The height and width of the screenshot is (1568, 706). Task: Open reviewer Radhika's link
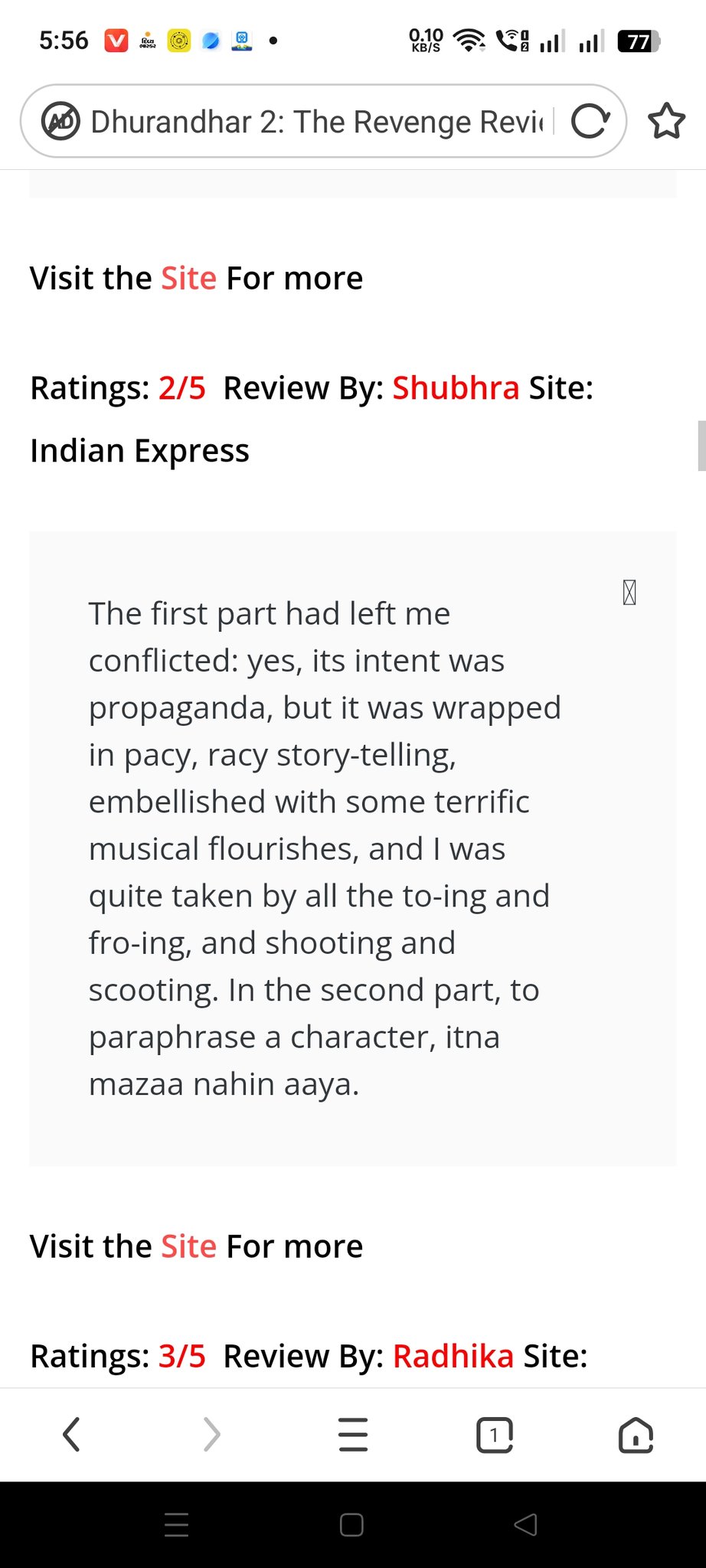coord(453,1356)
